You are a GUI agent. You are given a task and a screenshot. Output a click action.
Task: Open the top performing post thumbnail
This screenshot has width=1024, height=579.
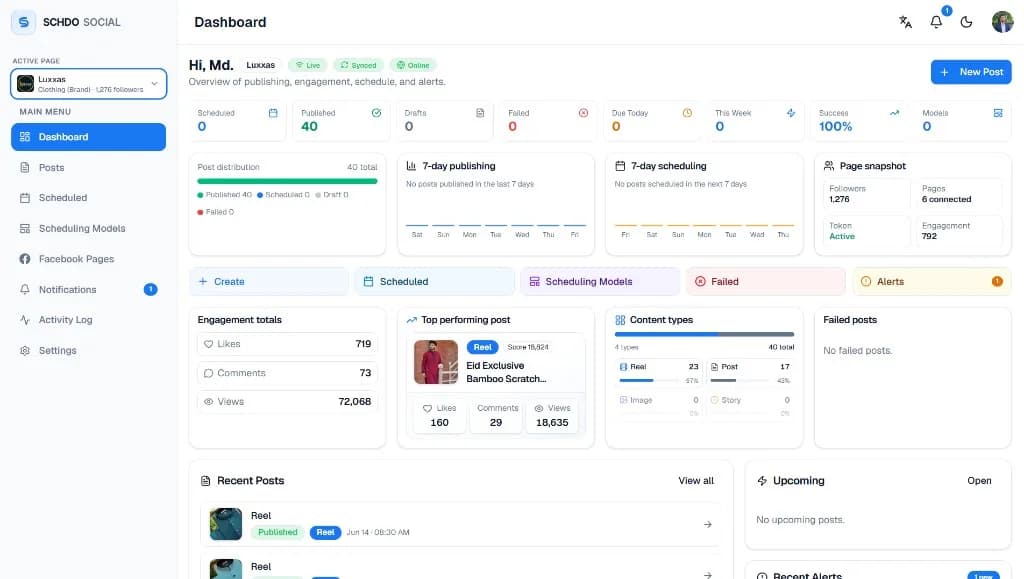coord(436,362)
